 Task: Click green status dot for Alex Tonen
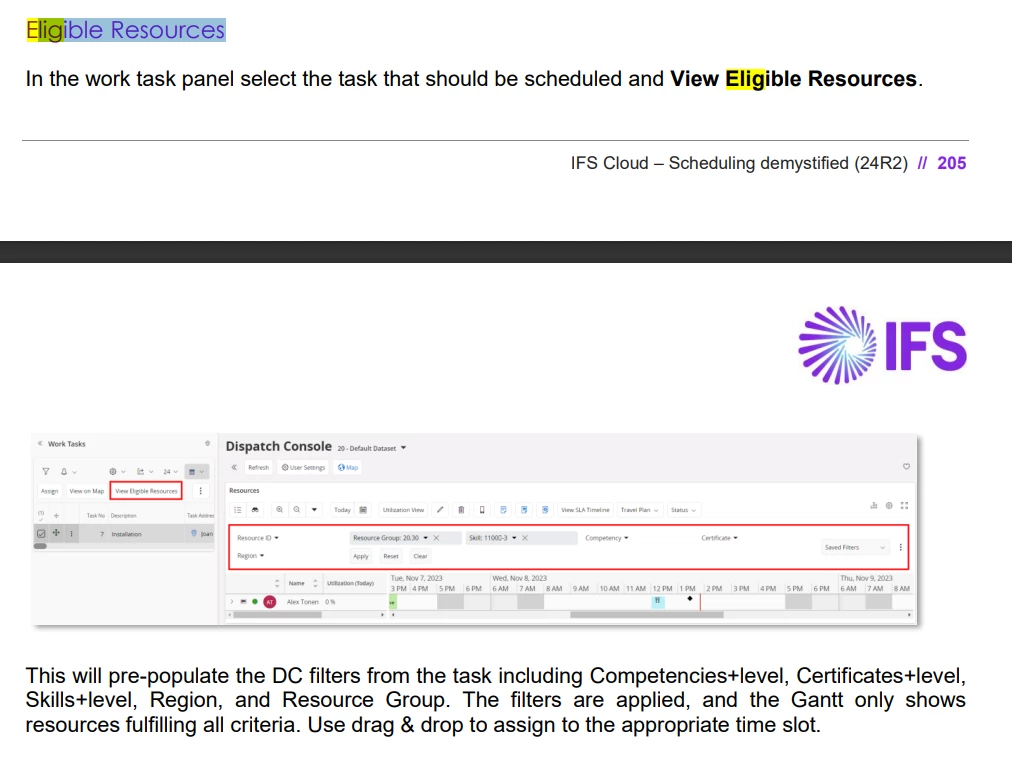(x=255, y=602)
